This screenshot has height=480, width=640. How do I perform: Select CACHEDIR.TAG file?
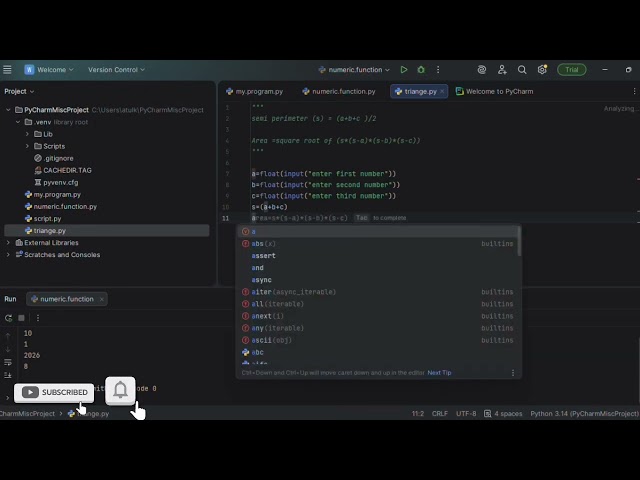pyautogui.click(x=63, y=170)
